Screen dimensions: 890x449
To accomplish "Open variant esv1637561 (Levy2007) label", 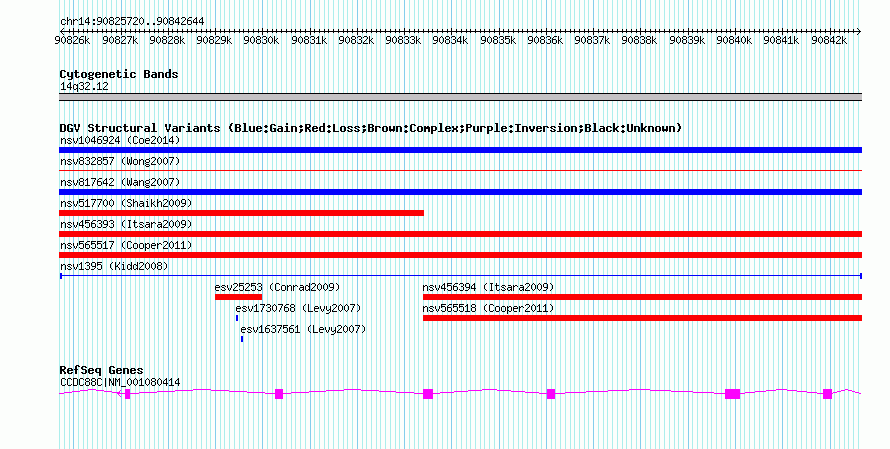I will coord(303,329).
